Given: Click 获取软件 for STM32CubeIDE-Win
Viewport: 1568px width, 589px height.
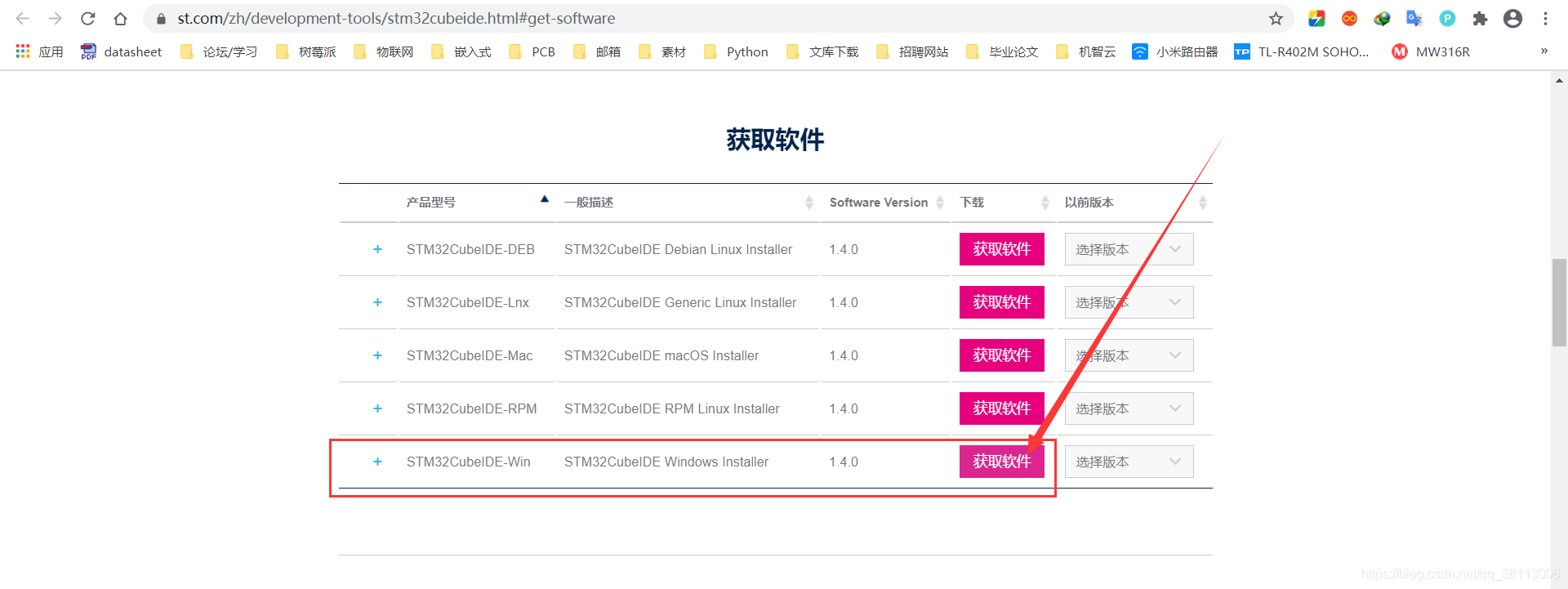Looking at the screenshot, I should (1001, 462).
